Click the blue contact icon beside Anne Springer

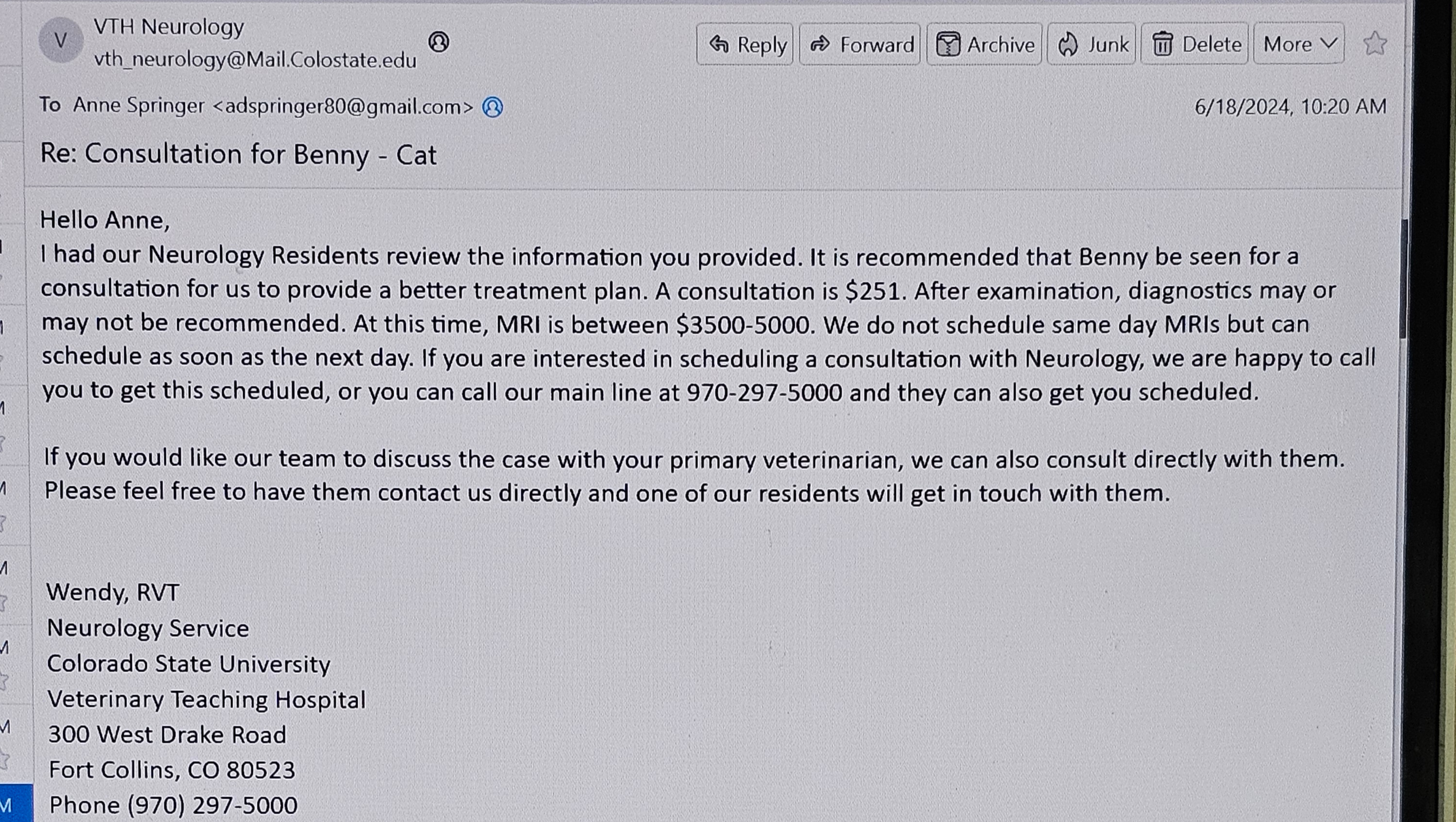pyautogui.click(x=492, y=107)
